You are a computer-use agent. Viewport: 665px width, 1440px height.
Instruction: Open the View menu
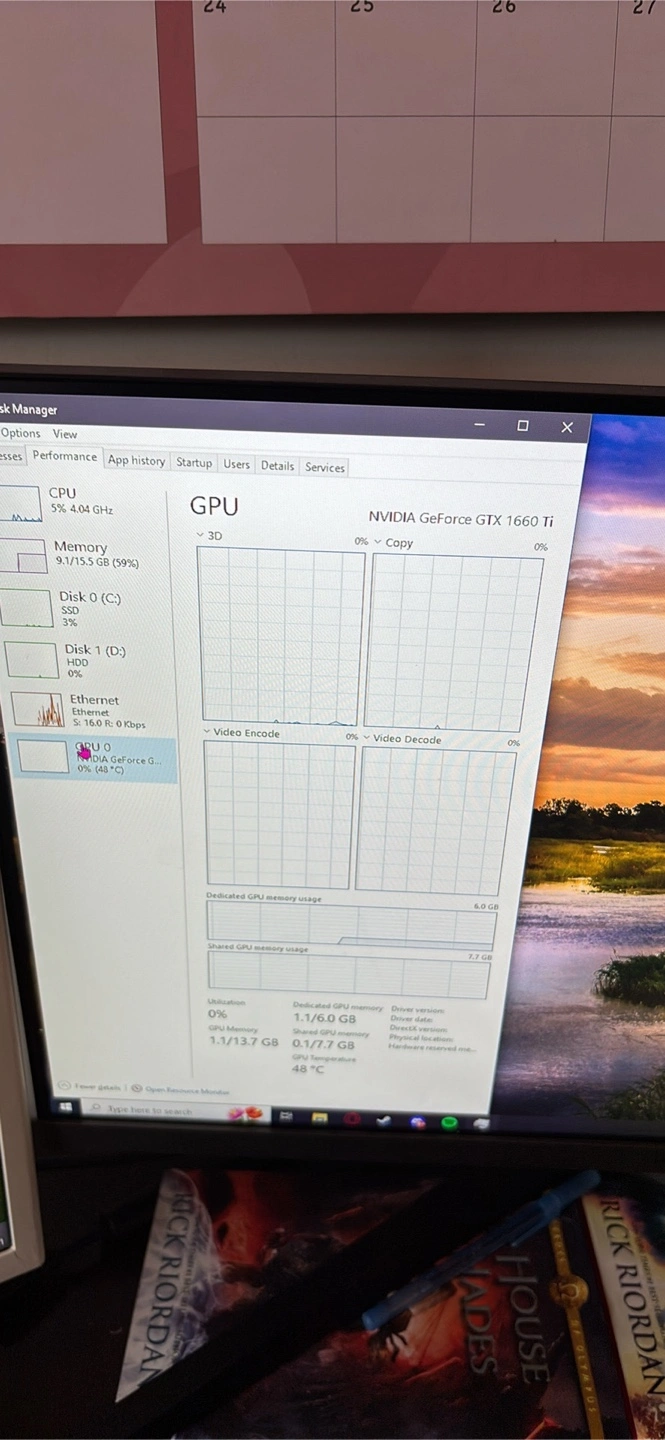click(65, 434)
